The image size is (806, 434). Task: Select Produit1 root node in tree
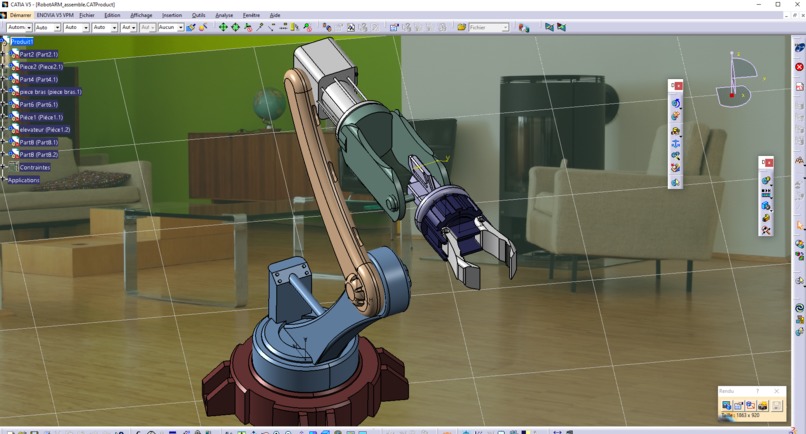22,42
